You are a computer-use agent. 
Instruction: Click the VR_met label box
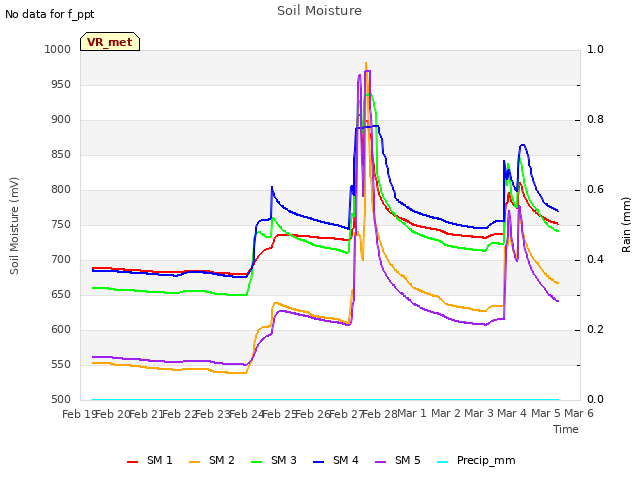(110, 42)
